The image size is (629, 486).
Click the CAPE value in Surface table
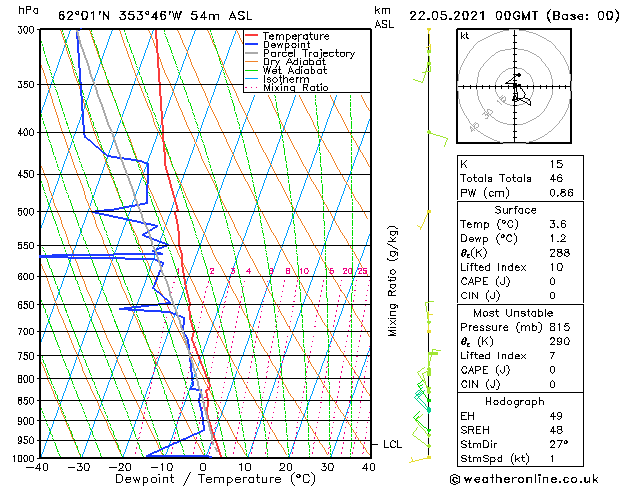click(552, 281)
